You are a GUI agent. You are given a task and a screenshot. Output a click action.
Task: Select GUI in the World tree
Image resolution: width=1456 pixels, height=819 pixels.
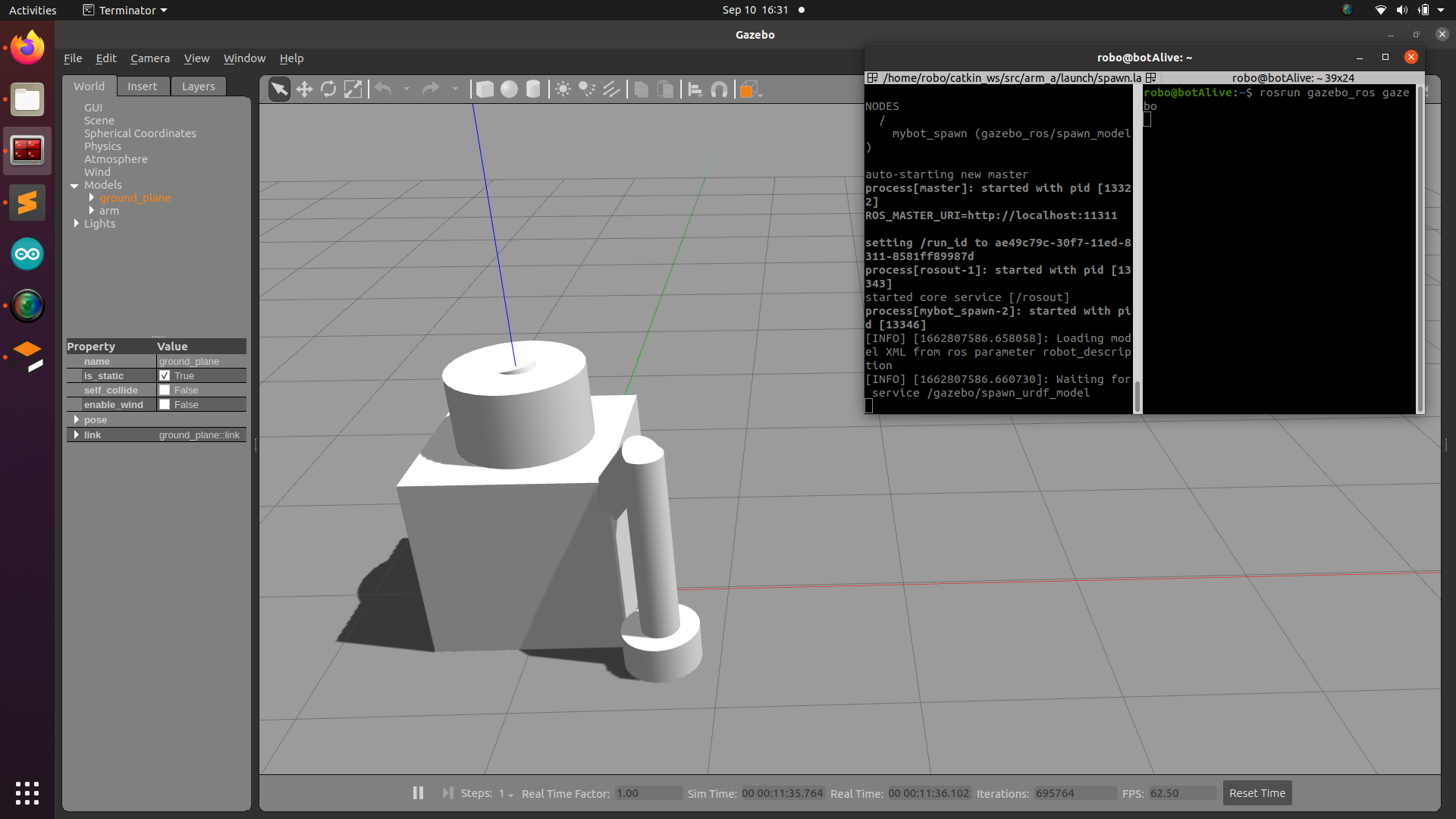pos(93,108)
